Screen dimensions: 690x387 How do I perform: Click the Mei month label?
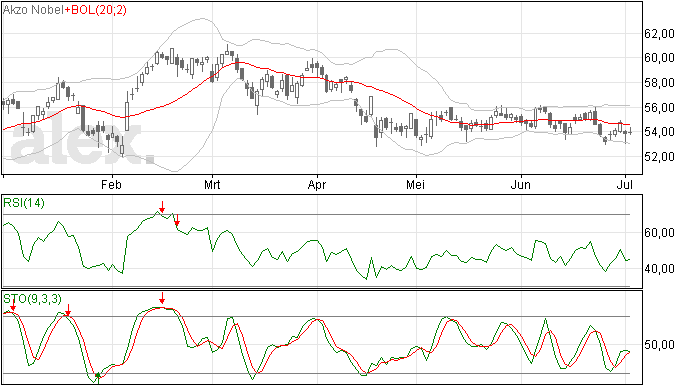tap(415, 184)
